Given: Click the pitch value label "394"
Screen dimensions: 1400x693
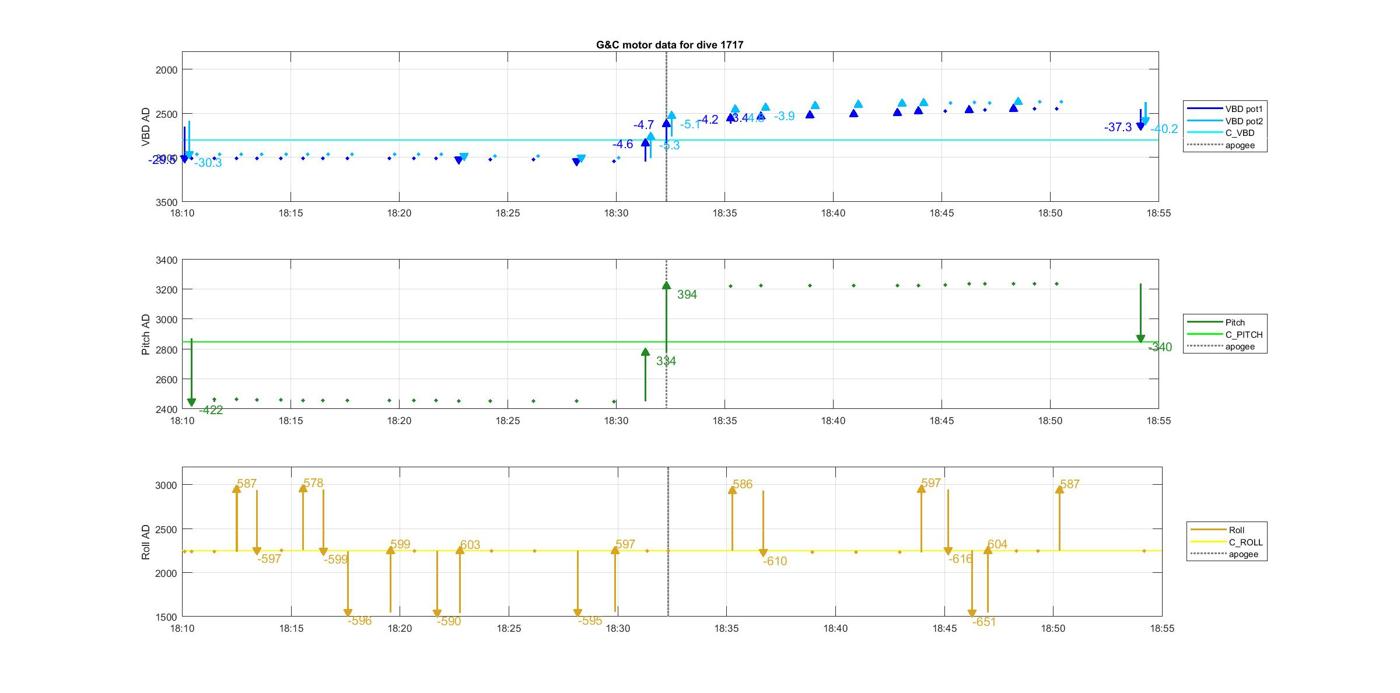Looking at the screenshot, I should click(x=687, y=295).
